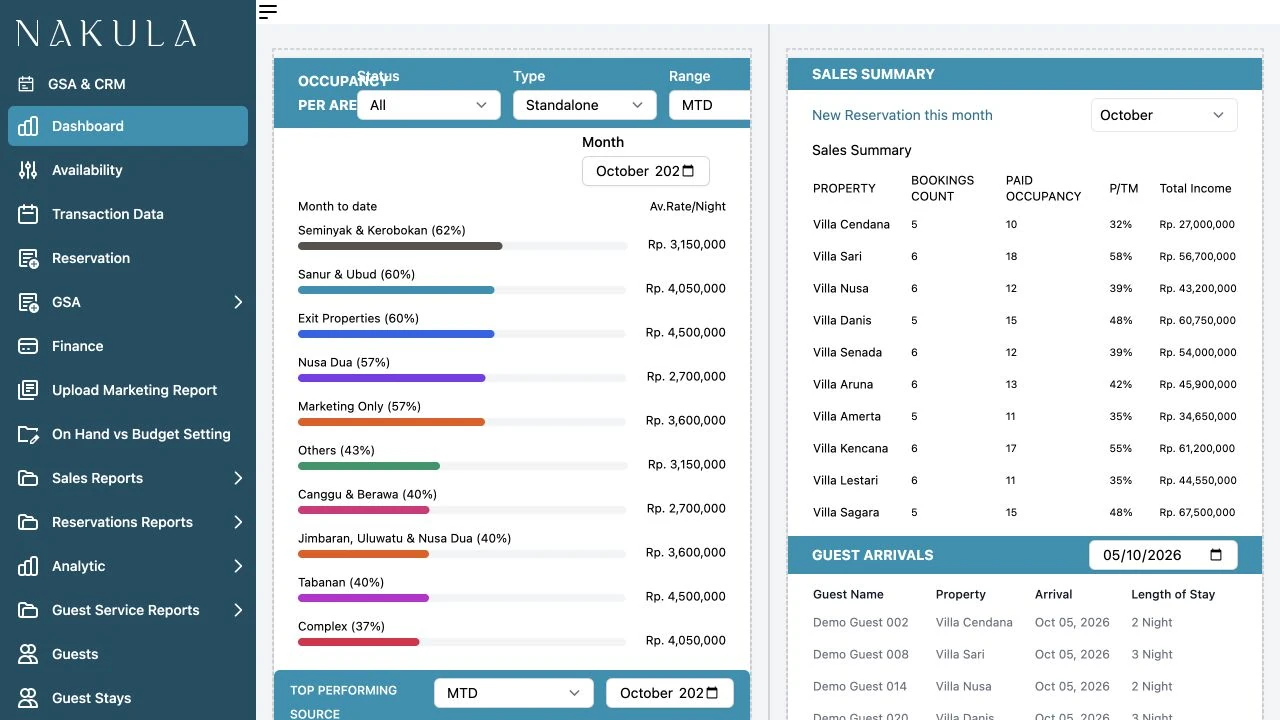This screenshot has height=720, width=1280.
Task: Click the GSA & CRM calendar icon
Action: pyautogui.click(x=28, y=84)
